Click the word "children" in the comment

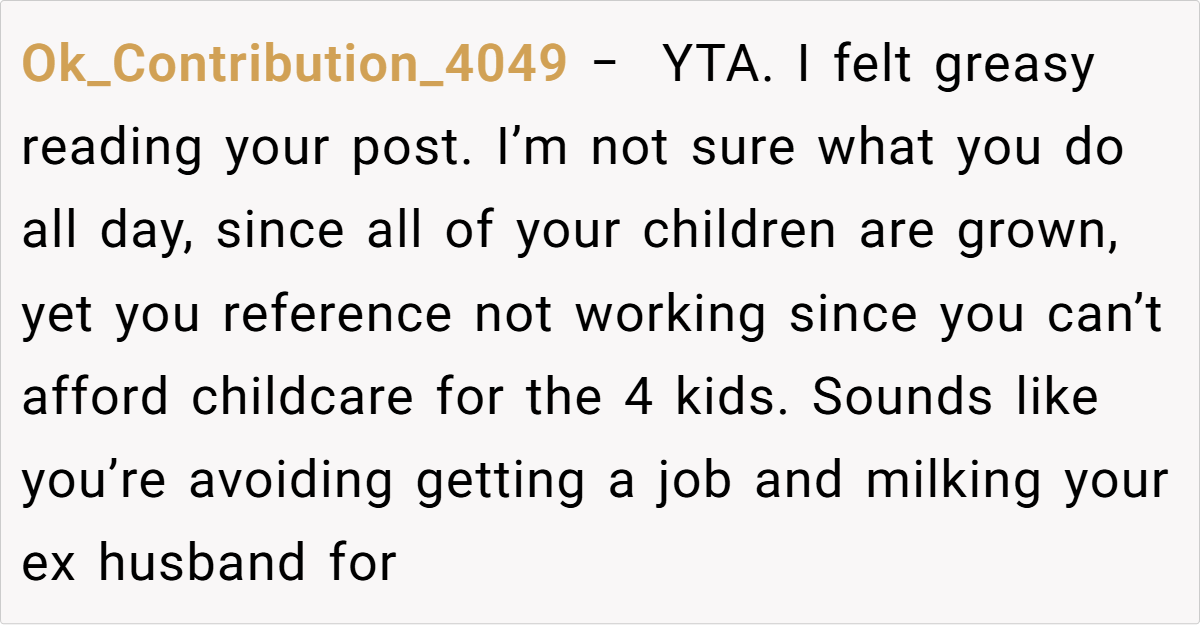[739, 231]
